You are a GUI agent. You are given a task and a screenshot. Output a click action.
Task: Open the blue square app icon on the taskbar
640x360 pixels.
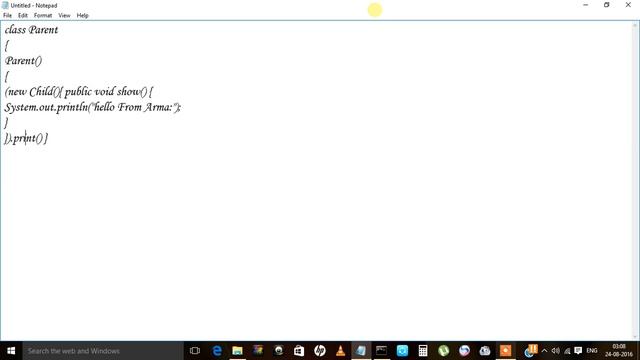pyautogui.click(x=402, y=351)
